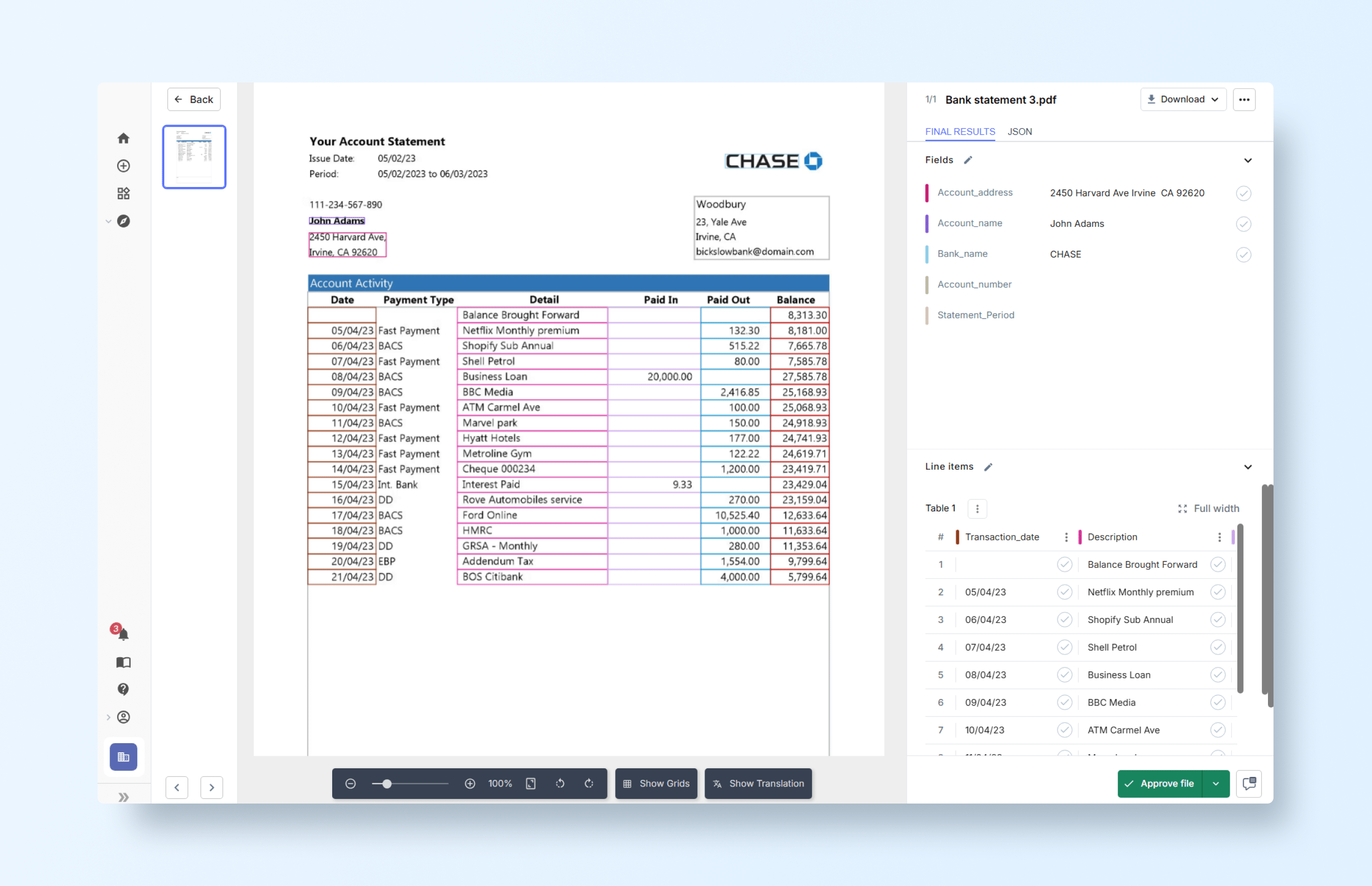Toggle the checkmark next to Netflix Monthly premium
Viewport: 1372px width, 886px height.
coord(1217,592)
